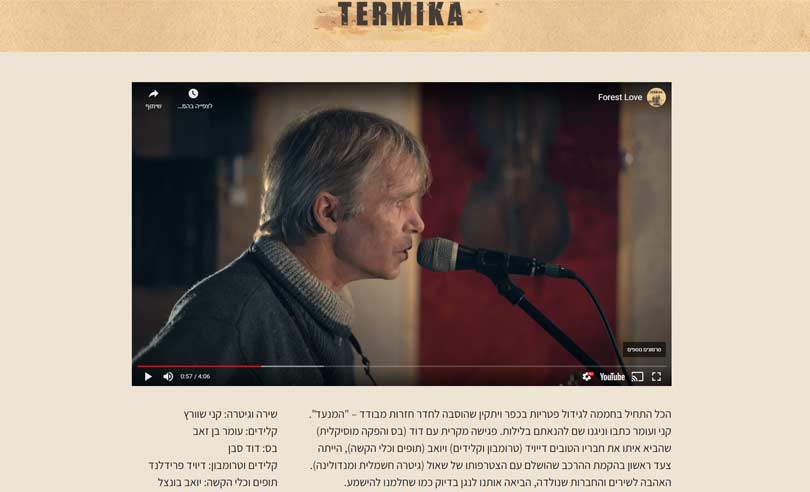Open the video settings gear
The width and height of the screenshot is (810, 492).
pyautogui.click(x=587, y=377)
